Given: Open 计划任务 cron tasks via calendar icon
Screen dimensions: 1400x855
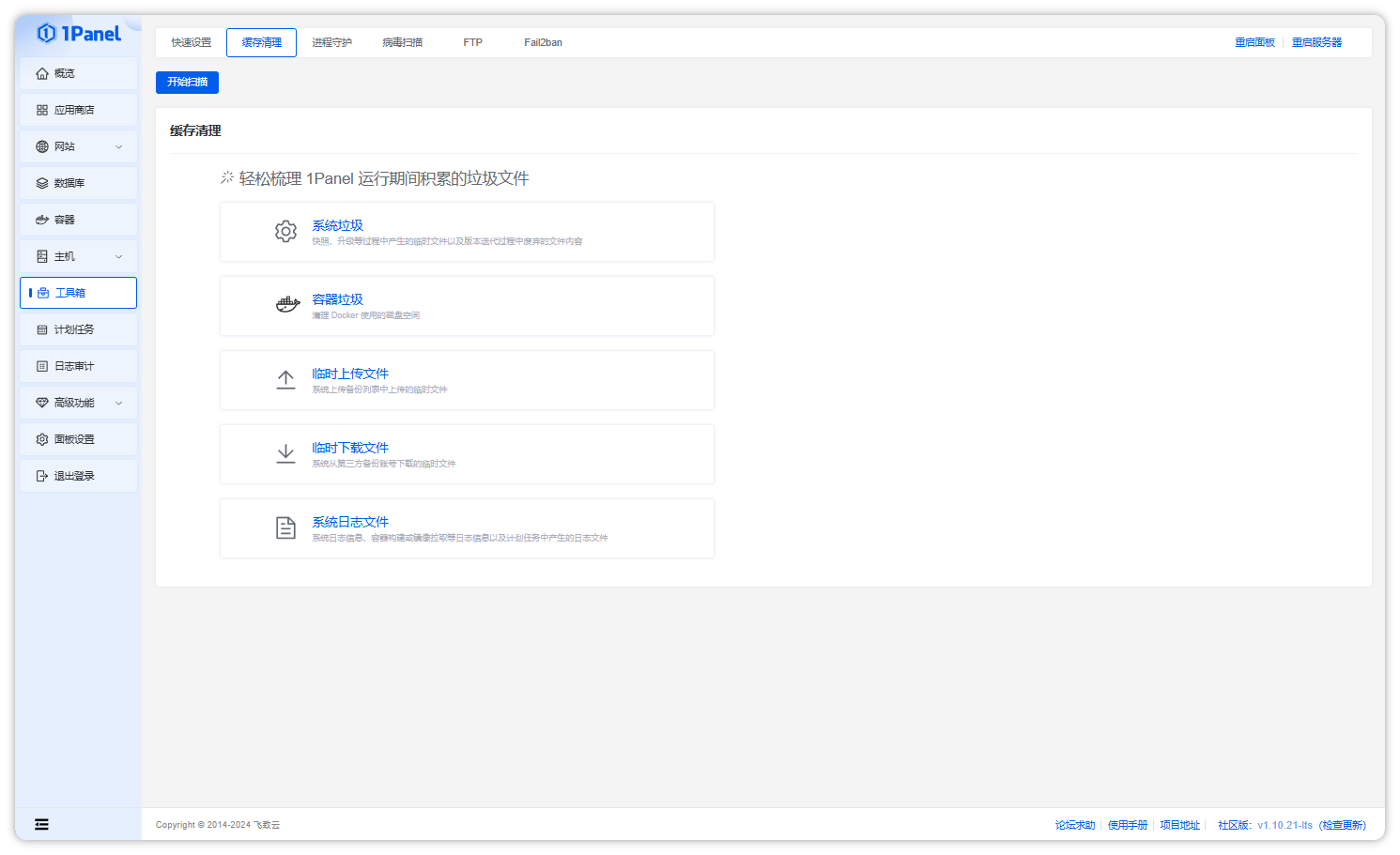Looking at the screenshot, I should tap(42, 328).
